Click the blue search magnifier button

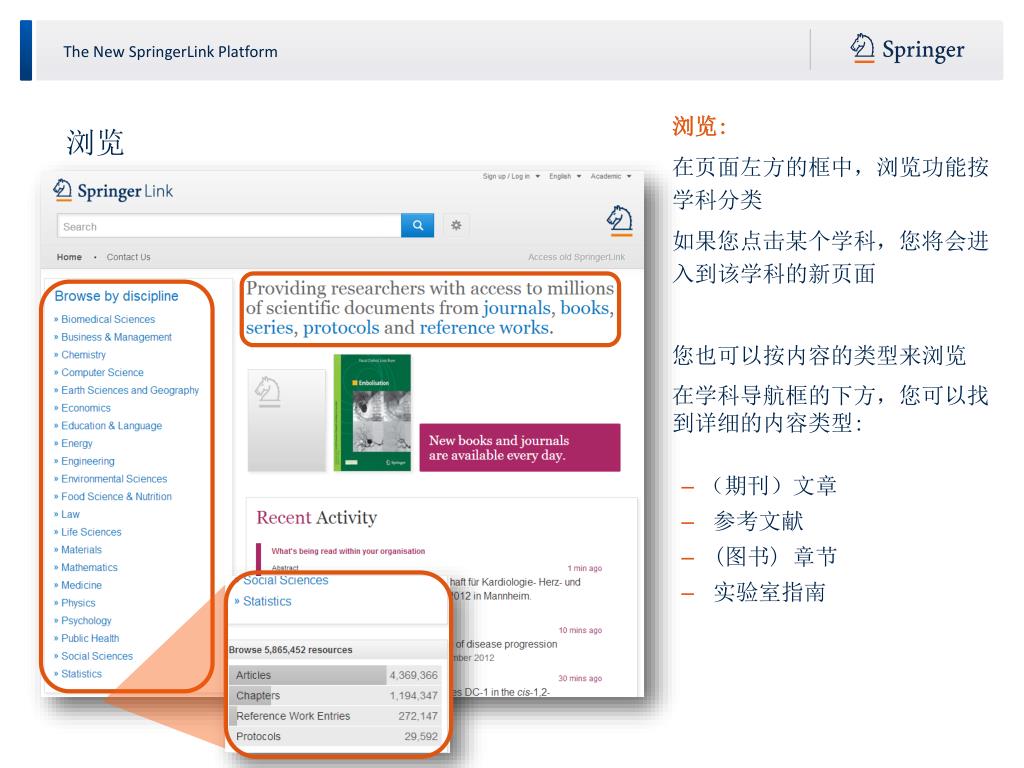pos(417,225)
